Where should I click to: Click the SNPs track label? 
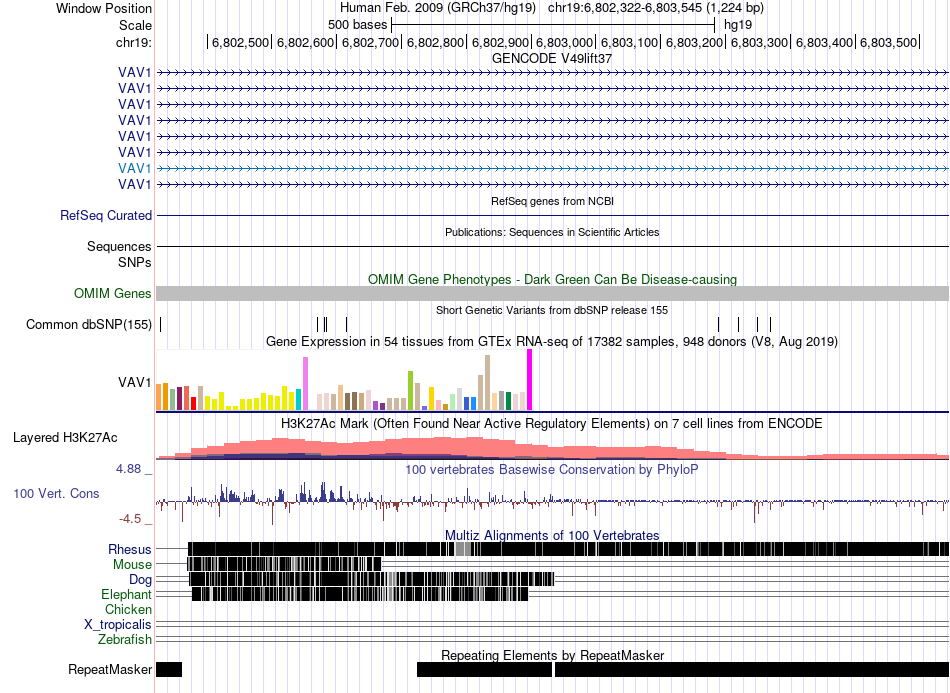[x=135, y=262]
